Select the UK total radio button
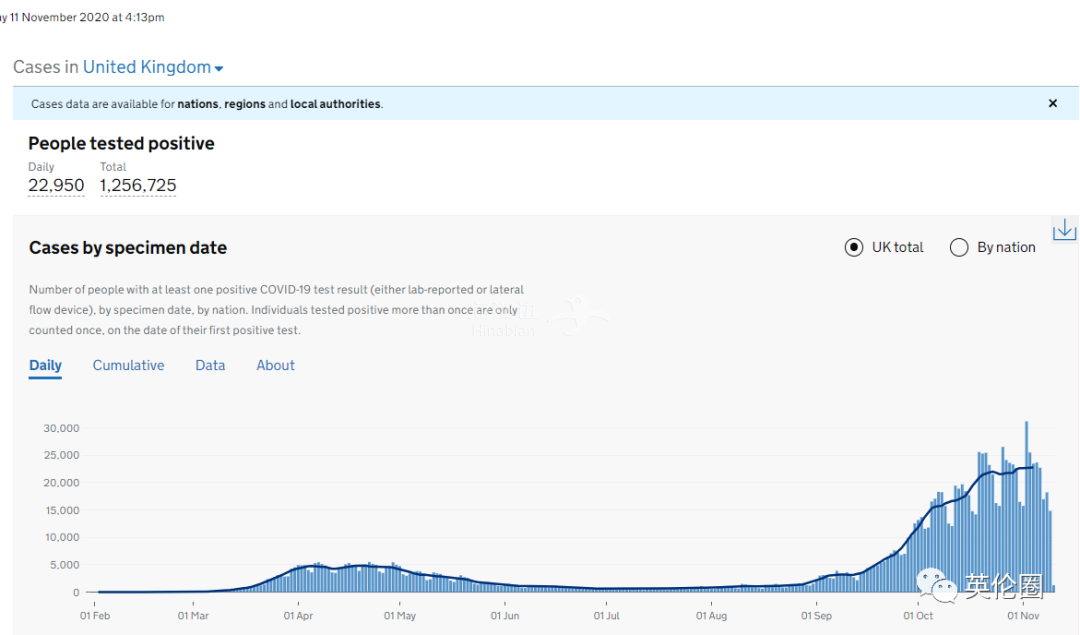This screenshot has height=635, width=1080. pos(853,247)
